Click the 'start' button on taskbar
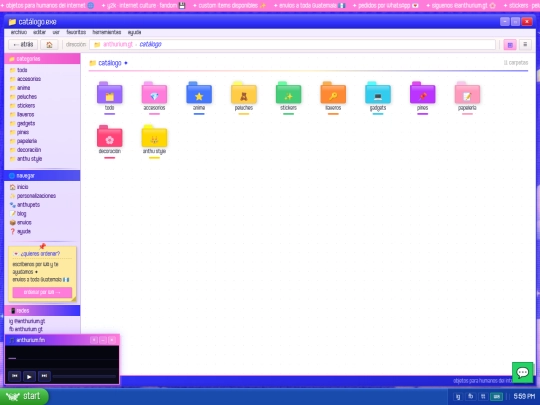The height and width of the screenshot is (405, 540). coord(24,396)
